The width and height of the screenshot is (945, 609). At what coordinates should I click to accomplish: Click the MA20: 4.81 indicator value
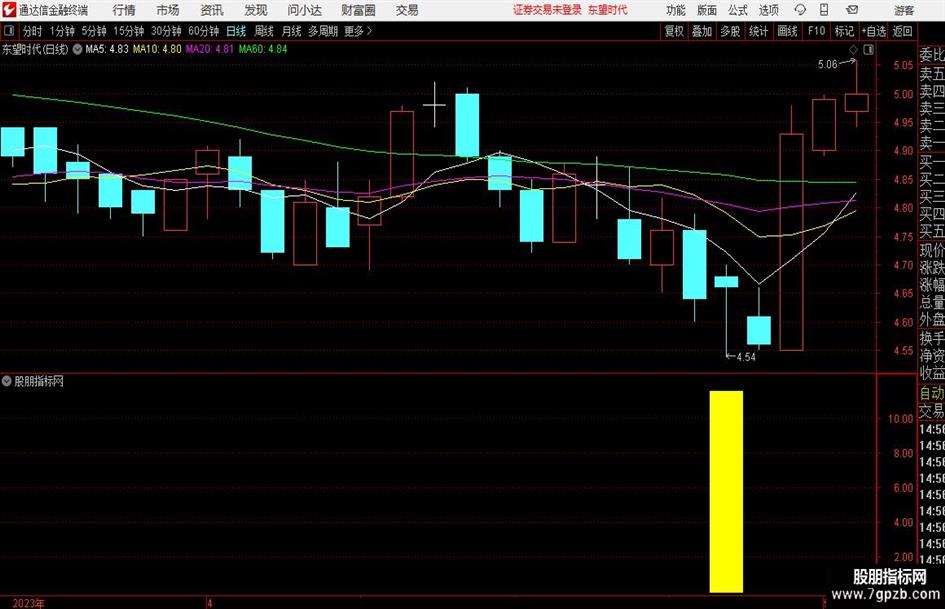point(209,49)
